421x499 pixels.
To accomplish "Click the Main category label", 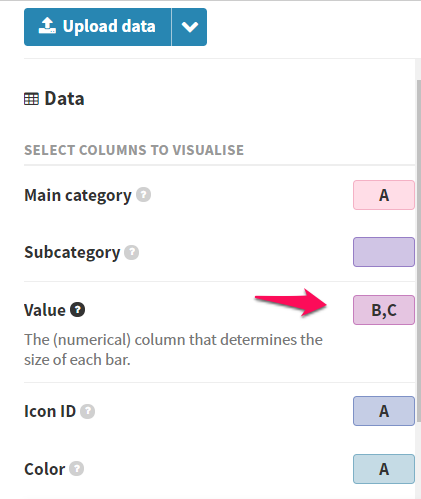I will click(x=78, y=195).
